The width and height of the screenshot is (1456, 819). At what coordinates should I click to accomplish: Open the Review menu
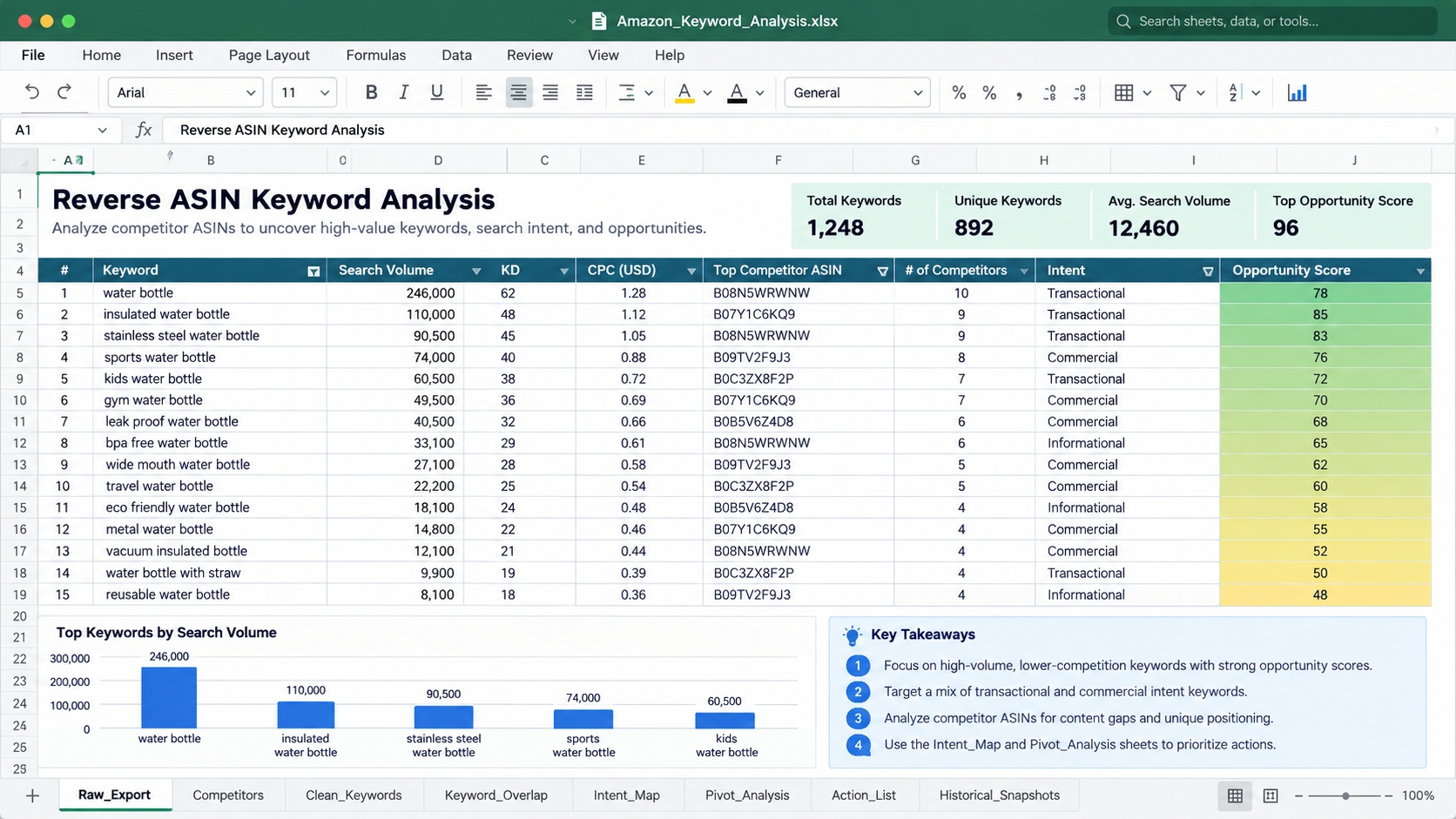point(529,55)
